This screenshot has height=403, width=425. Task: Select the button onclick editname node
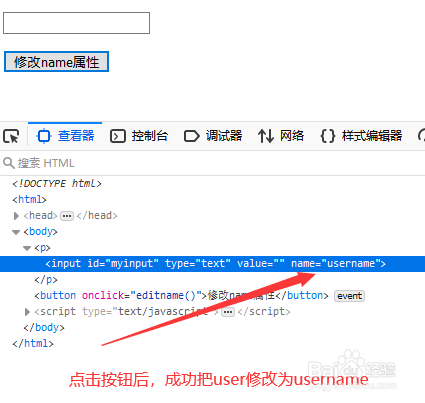pyautogui.click(x=181, y=296)
